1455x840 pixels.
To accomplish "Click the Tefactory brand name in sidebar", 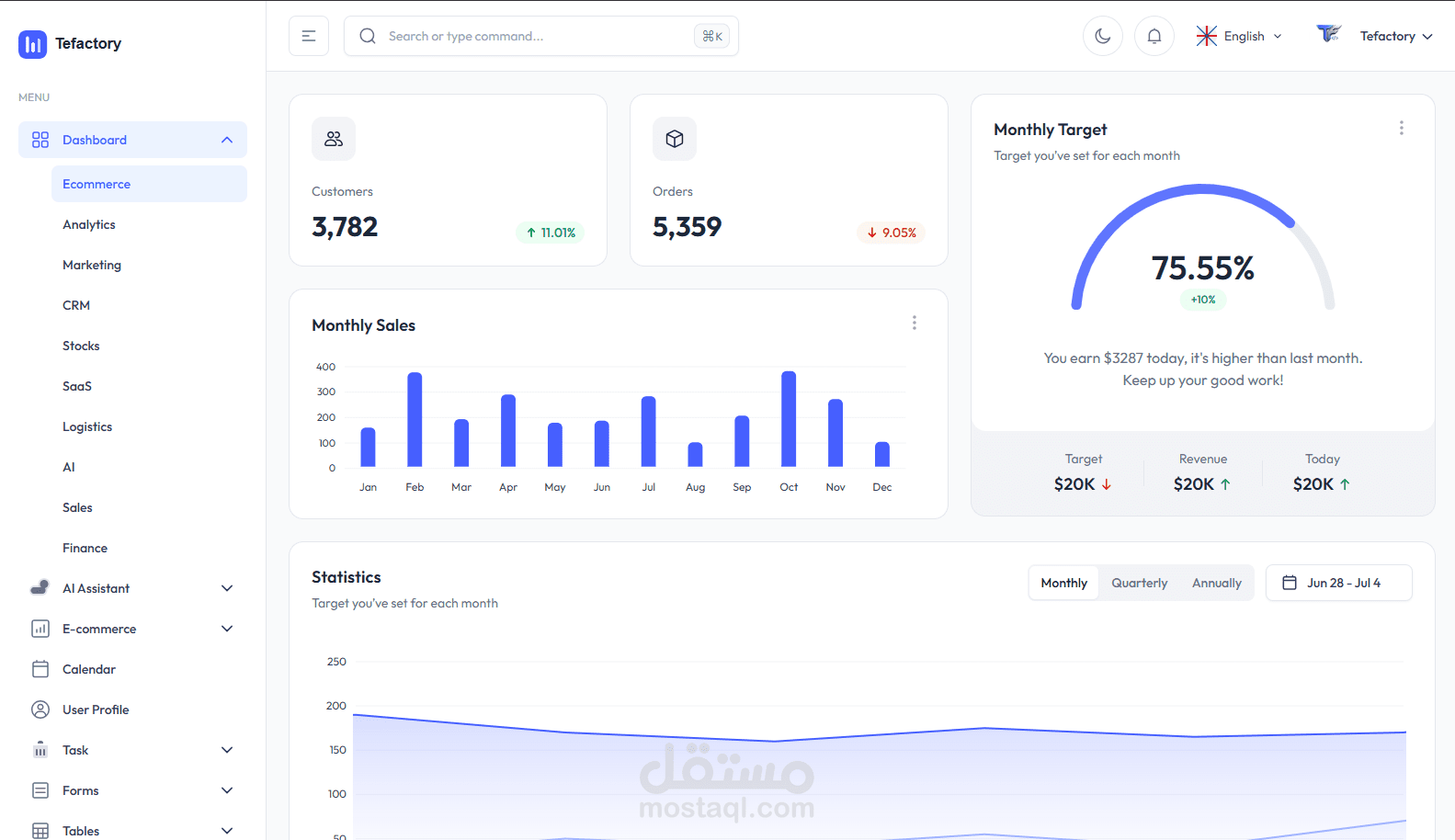I will pyautogui.click(x=88, y=43).
